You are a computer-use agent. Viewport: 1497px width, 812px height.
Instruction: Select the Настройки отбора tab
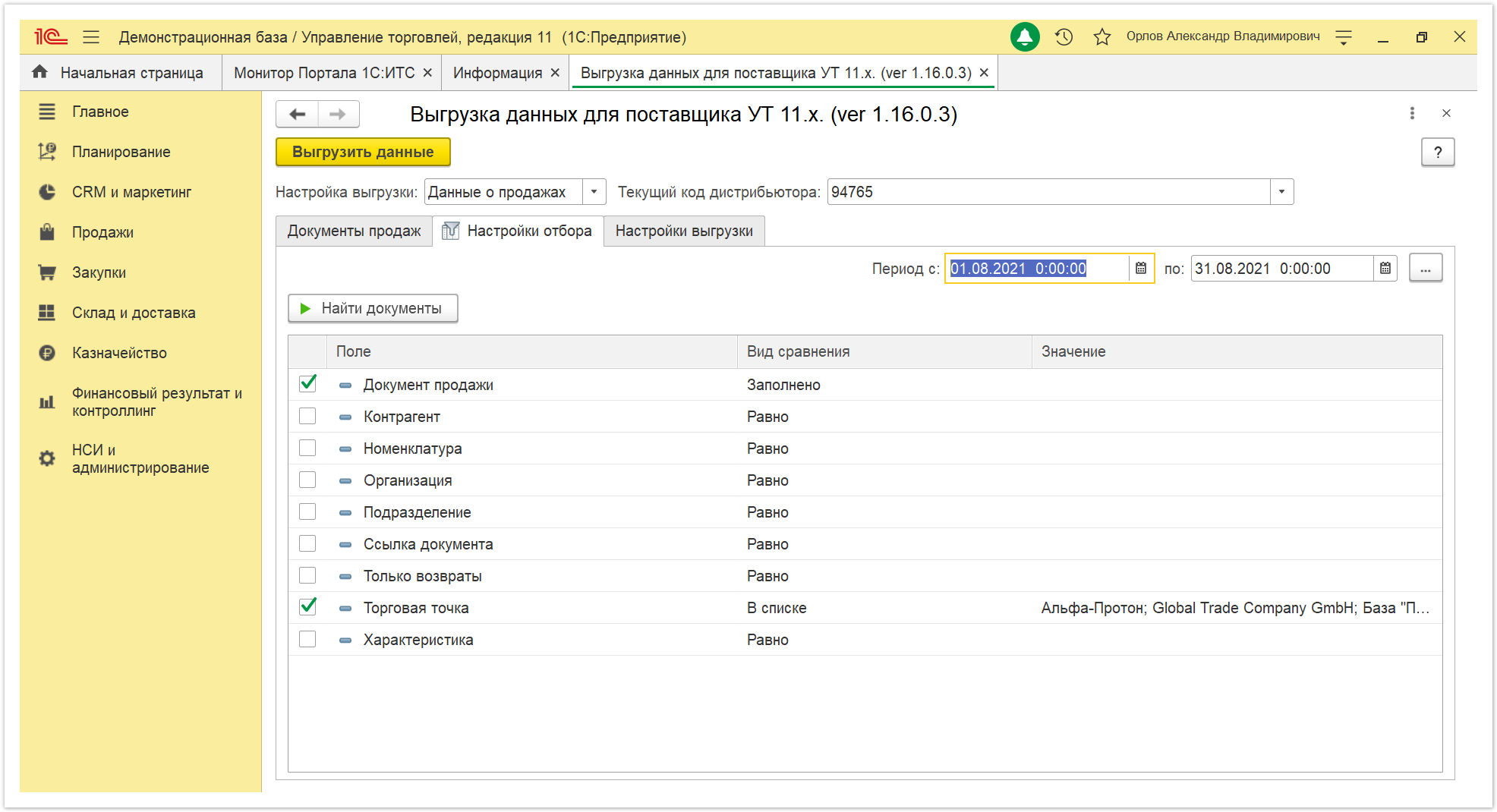click(518, 231)
